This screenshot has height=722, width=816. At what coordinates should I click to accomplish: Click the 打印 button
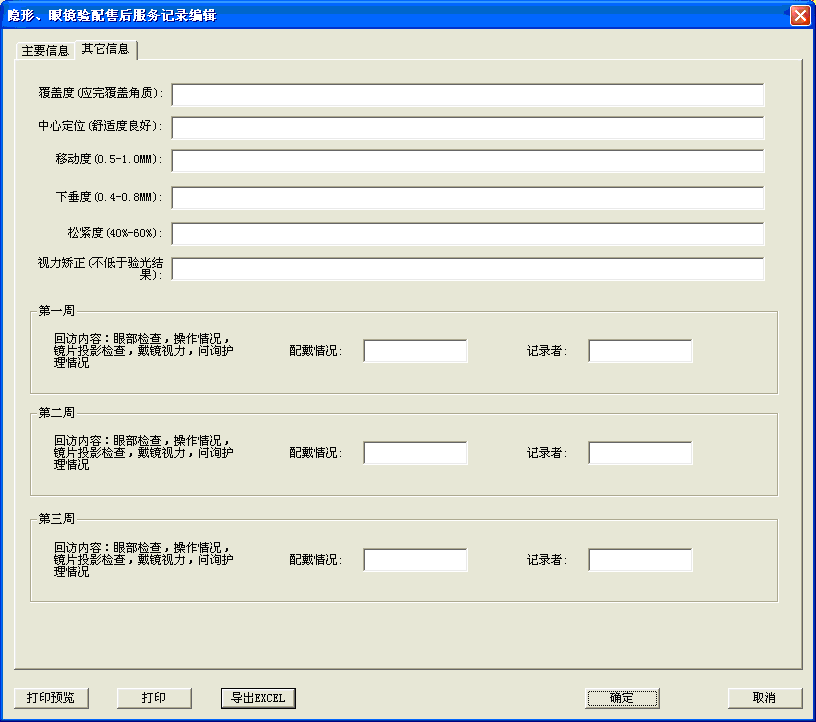coord(154,698)
